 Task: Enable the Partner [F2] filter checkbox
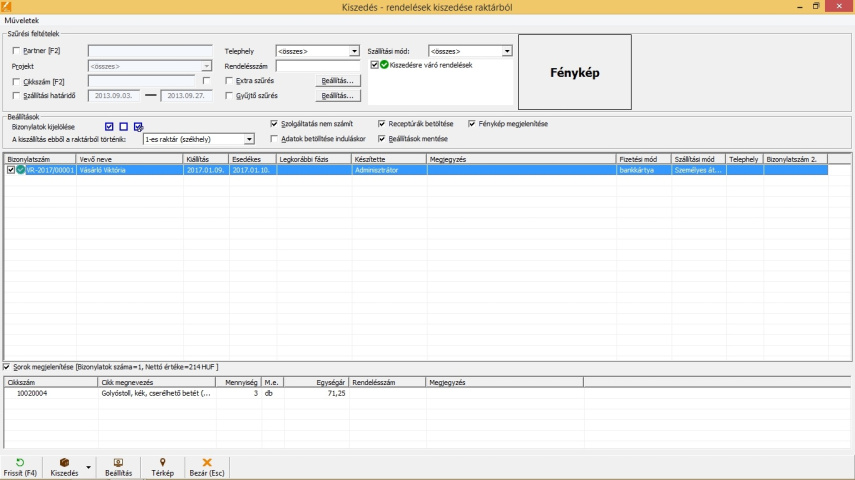[x=16, y=50]
